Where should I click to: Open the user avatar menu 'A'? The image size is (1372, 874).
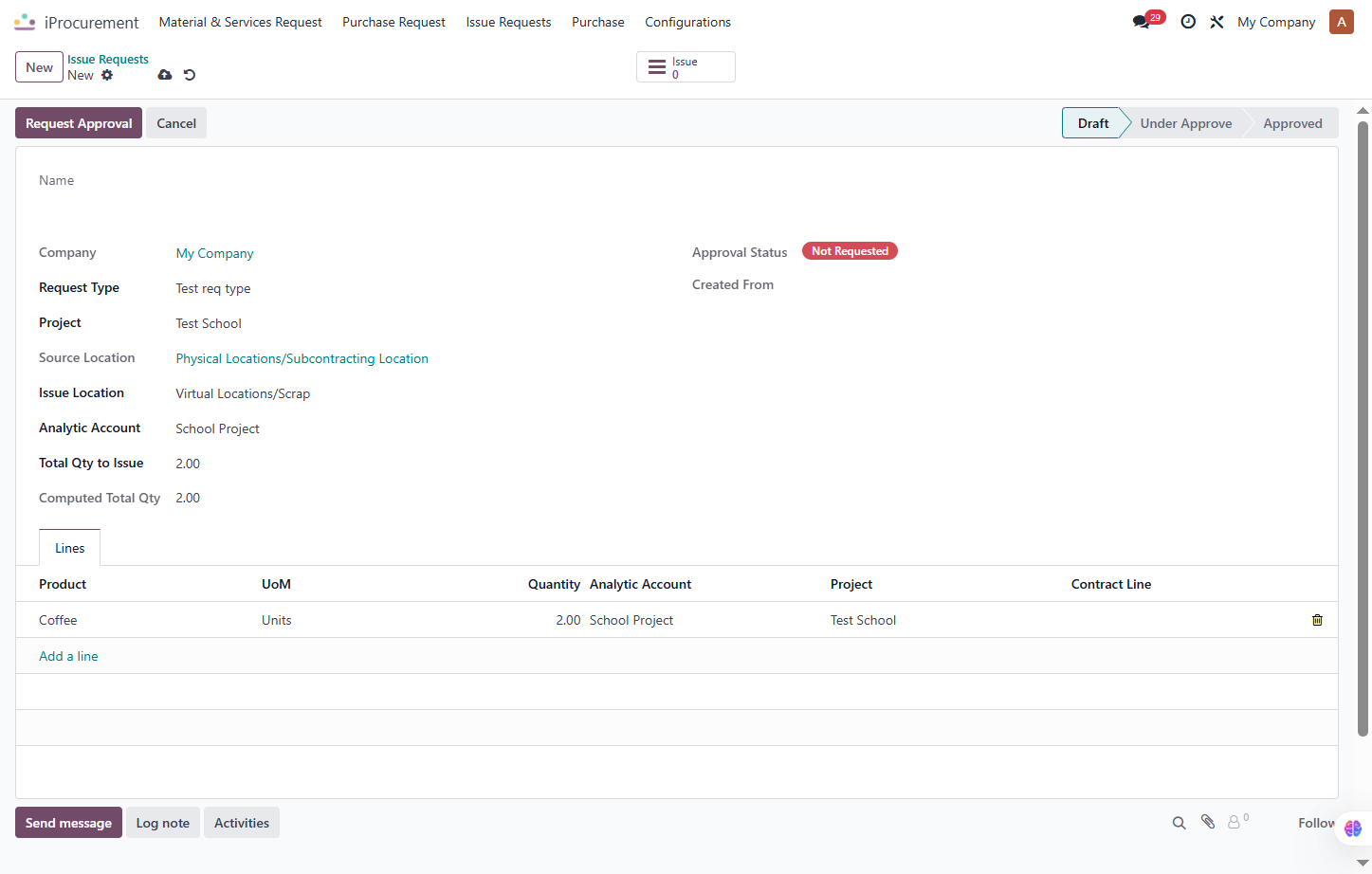coord(1342,22)
